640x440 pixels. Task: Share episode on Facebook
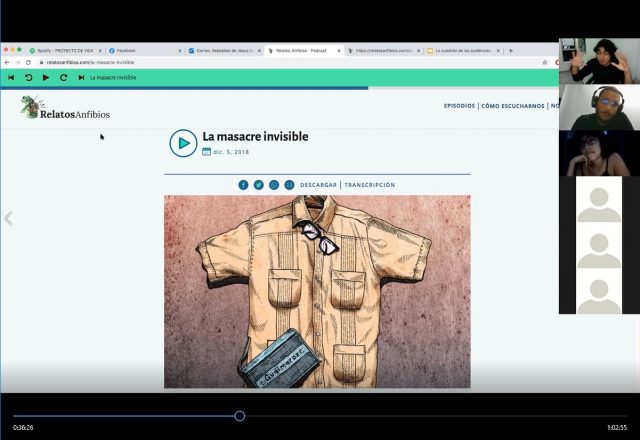click(x=243, y=185)
